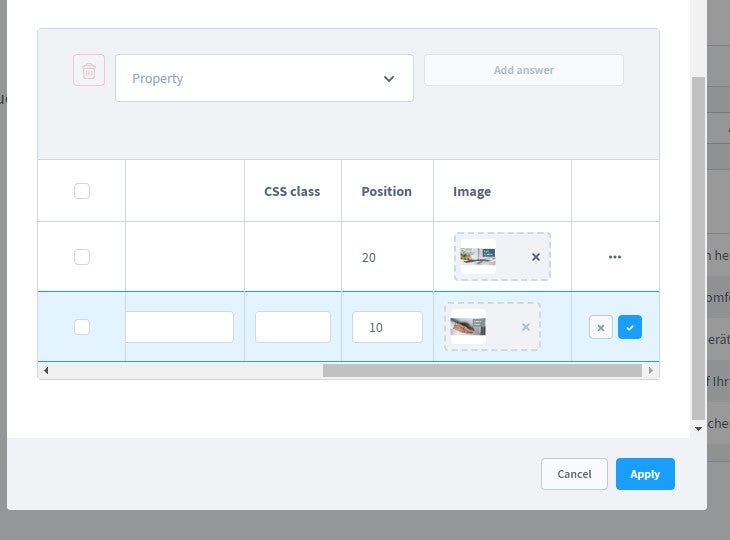Click the horizontal scrollbar left arrow
The image size is (730, 540).
(x=46, y=371)
